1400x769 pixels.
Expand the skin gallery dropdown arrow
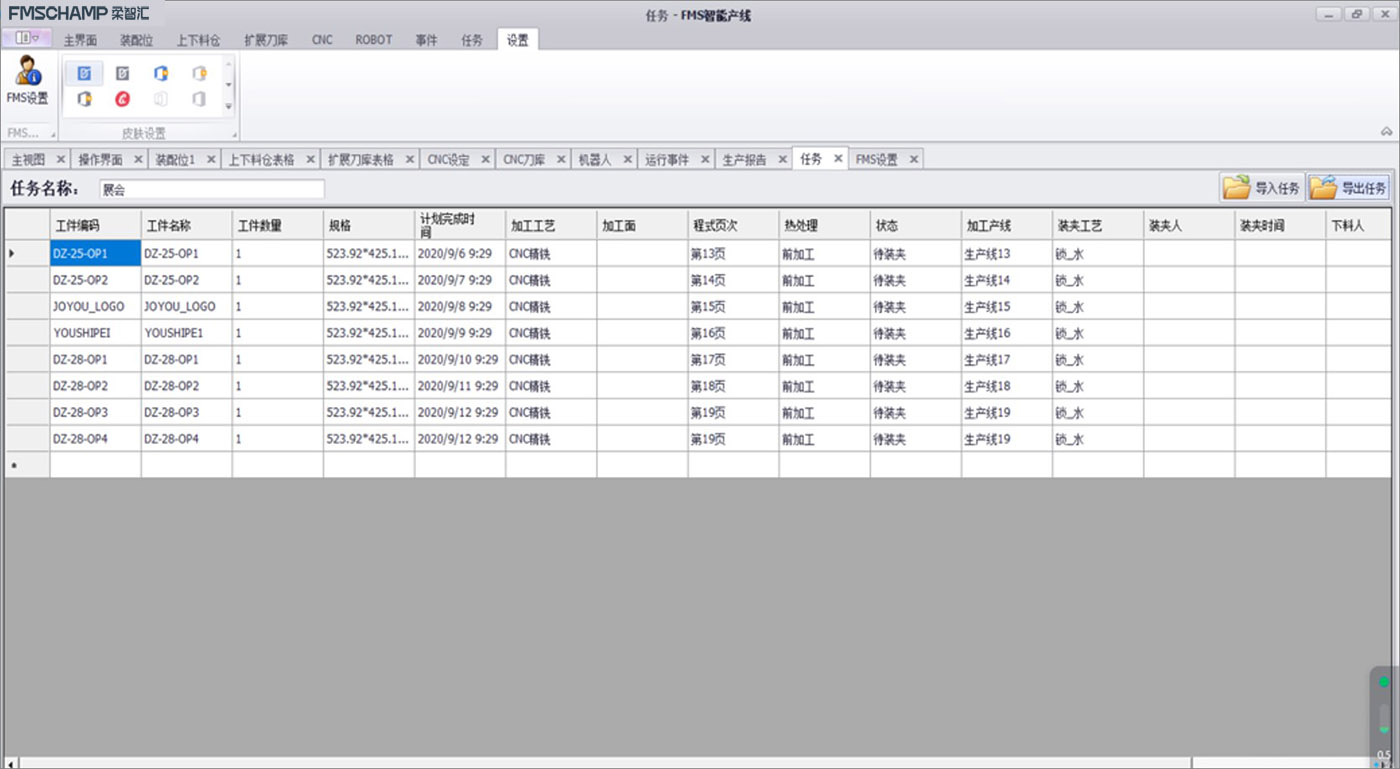[228, 106]
